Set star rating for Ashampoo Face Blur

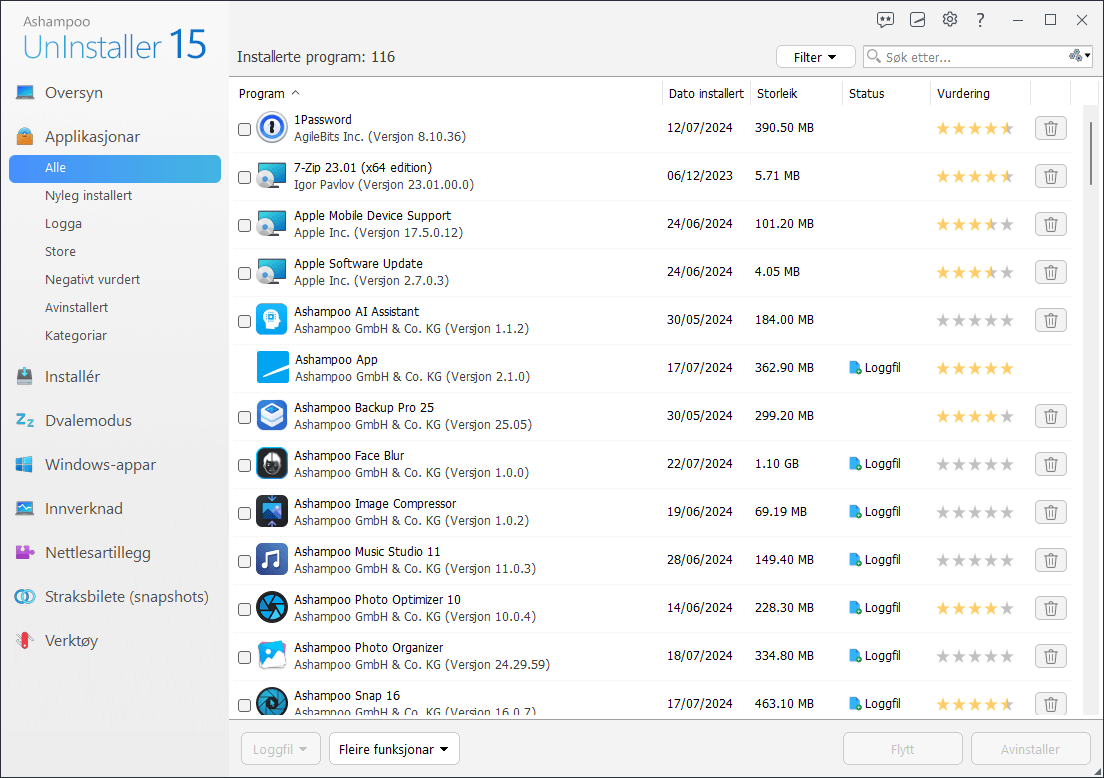click(974, 464)
